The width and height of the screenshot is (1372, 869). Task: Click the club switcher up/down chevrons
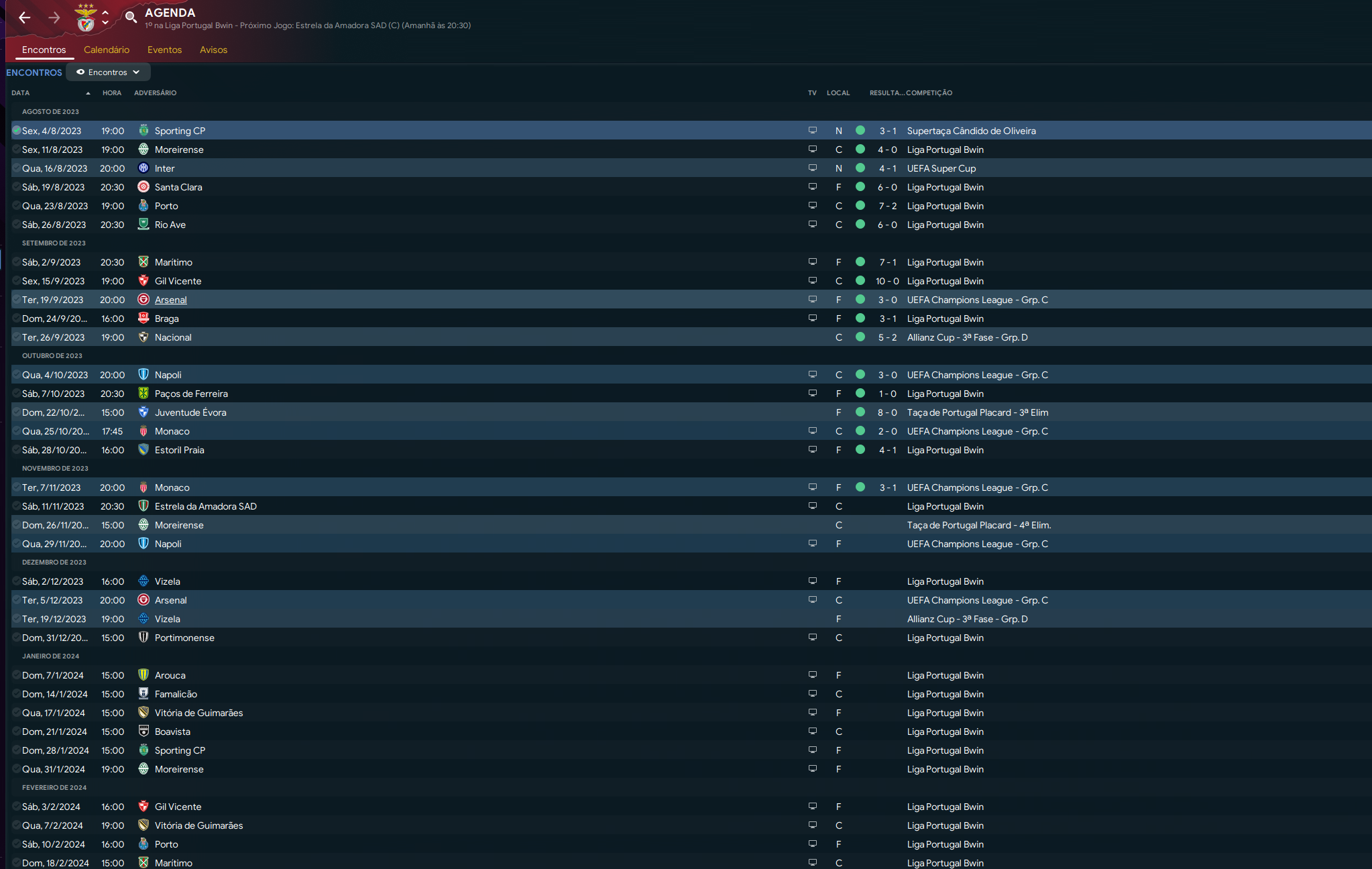(105, 17)
